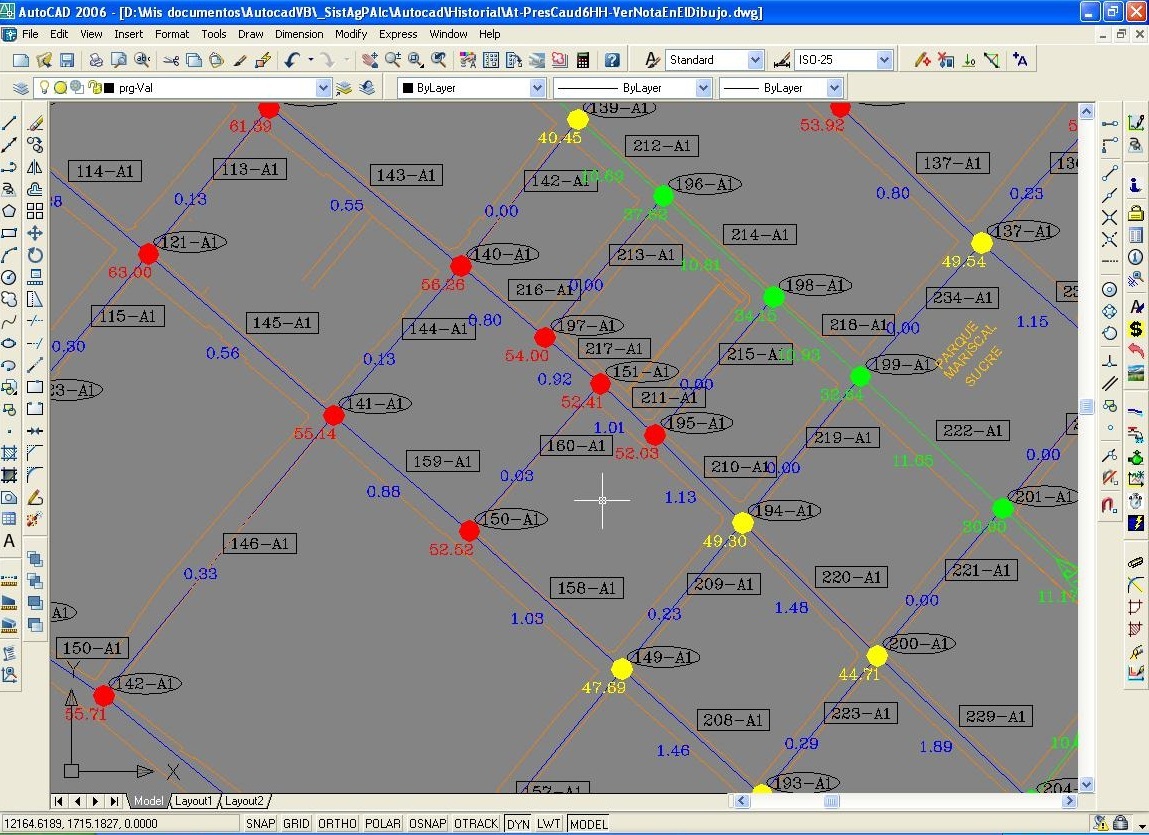1149x835 pixels.
Task: Click the Erase tool icon
Action: (x=35, y=123)
